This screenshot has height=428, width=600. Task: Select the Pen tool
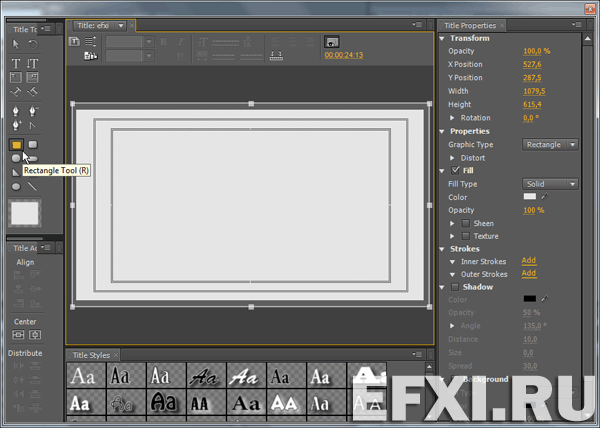tap(16, 111)
